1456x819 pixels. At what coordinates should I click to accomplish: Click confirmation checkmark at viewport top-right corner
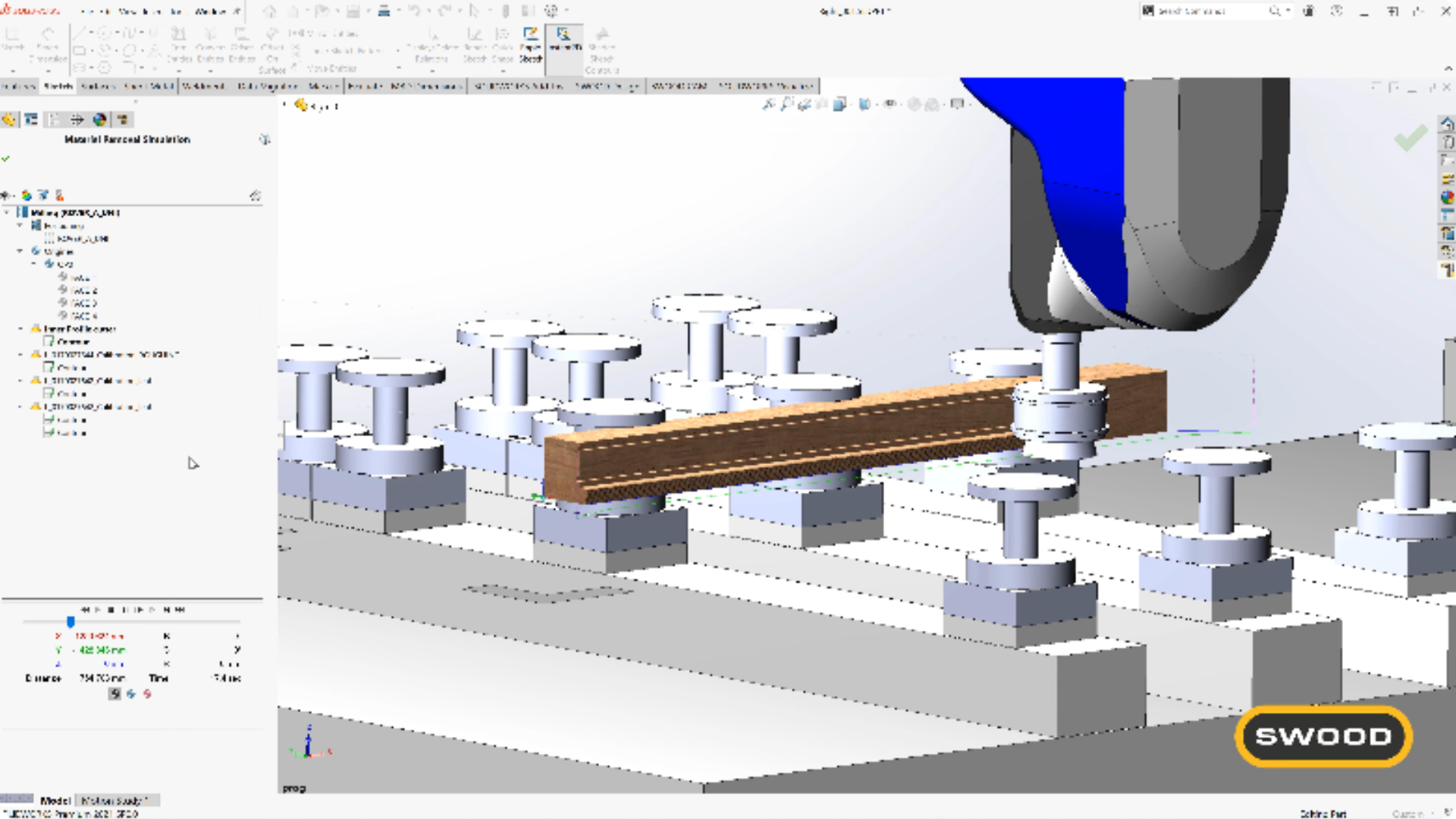(x=1410, y=138)
